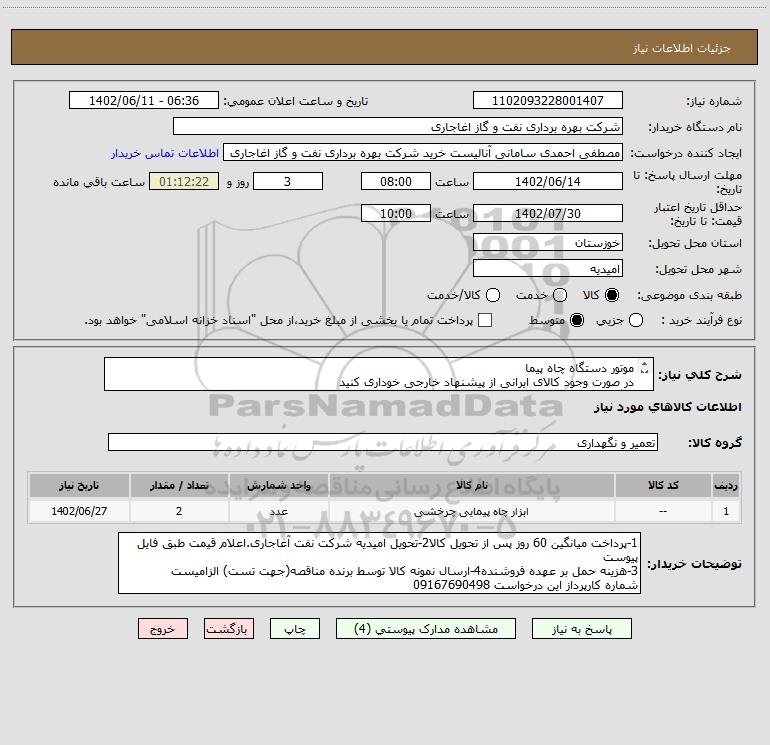Toggle the اسناد خزانه اسلامی payment checkbox
Screen dimensions: 770x745
click(485, 320)
